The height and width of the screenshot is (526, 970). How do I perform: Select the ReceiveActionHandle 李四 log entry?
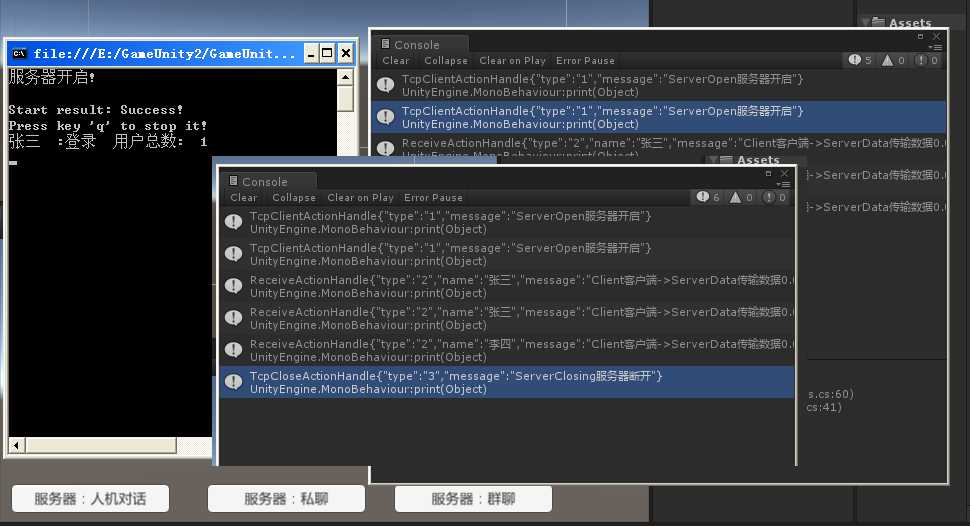tap(507, 350)
